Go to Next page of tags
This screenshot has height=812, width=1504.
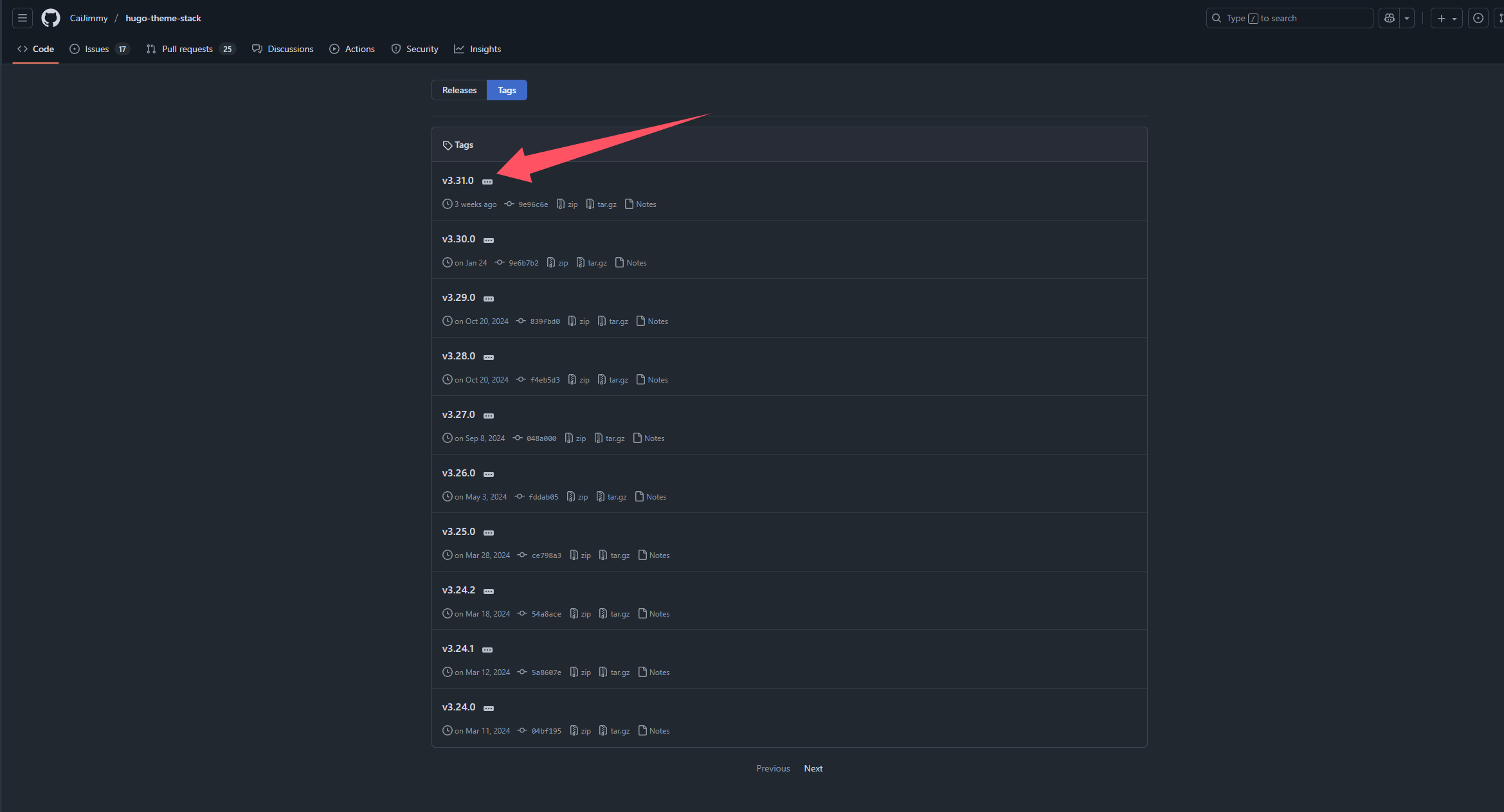point(813,768)
